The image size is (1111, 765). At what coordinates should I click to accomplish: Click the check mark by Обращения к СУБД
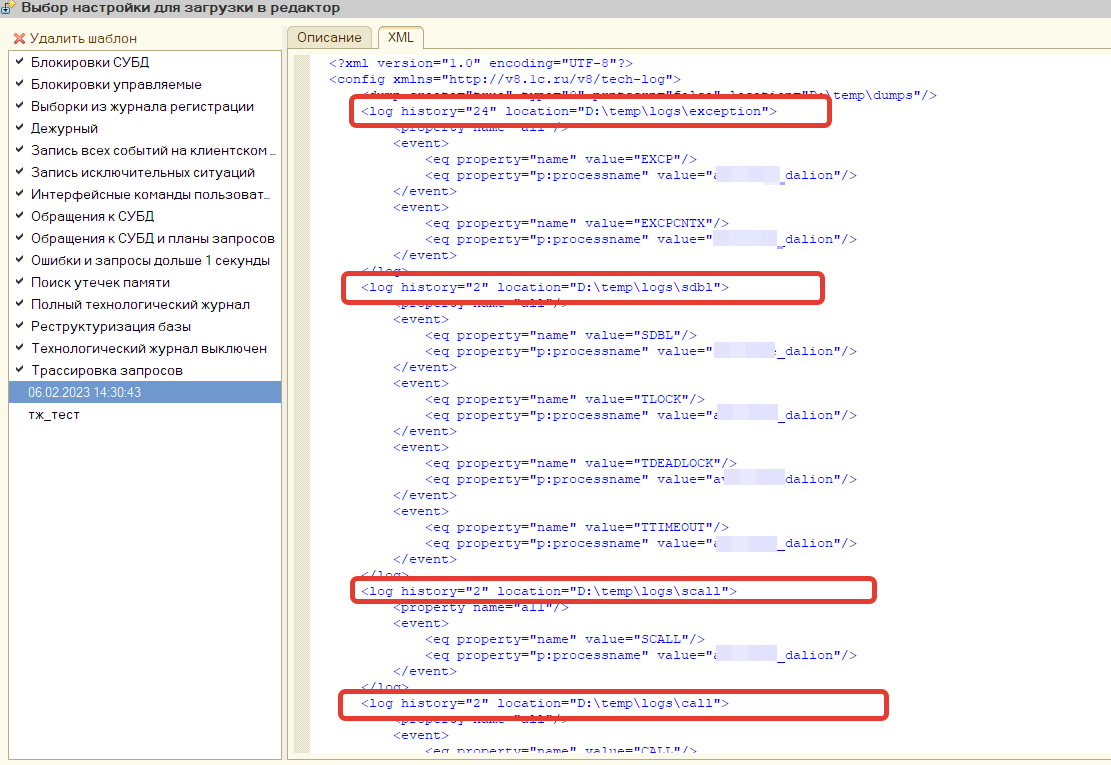tap(19, 216)
